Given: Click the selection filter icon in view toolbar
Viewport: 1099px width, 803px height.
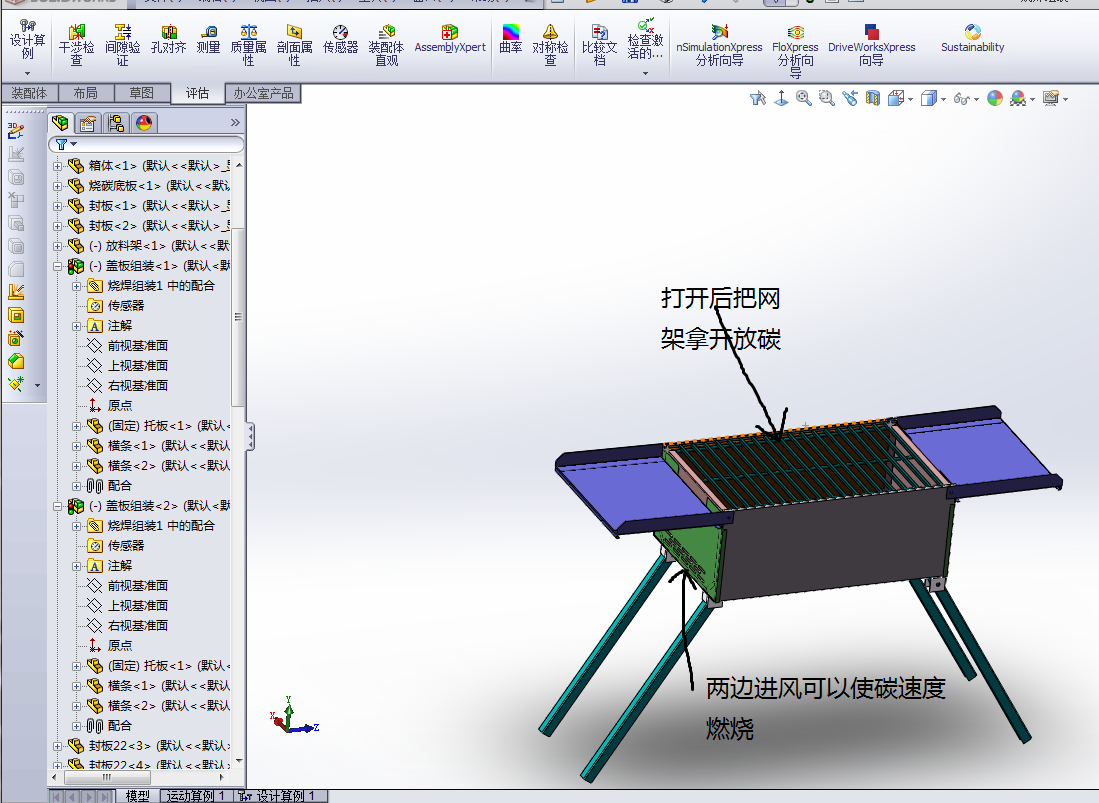Looking at the screenshot, I should coord(758,99).
